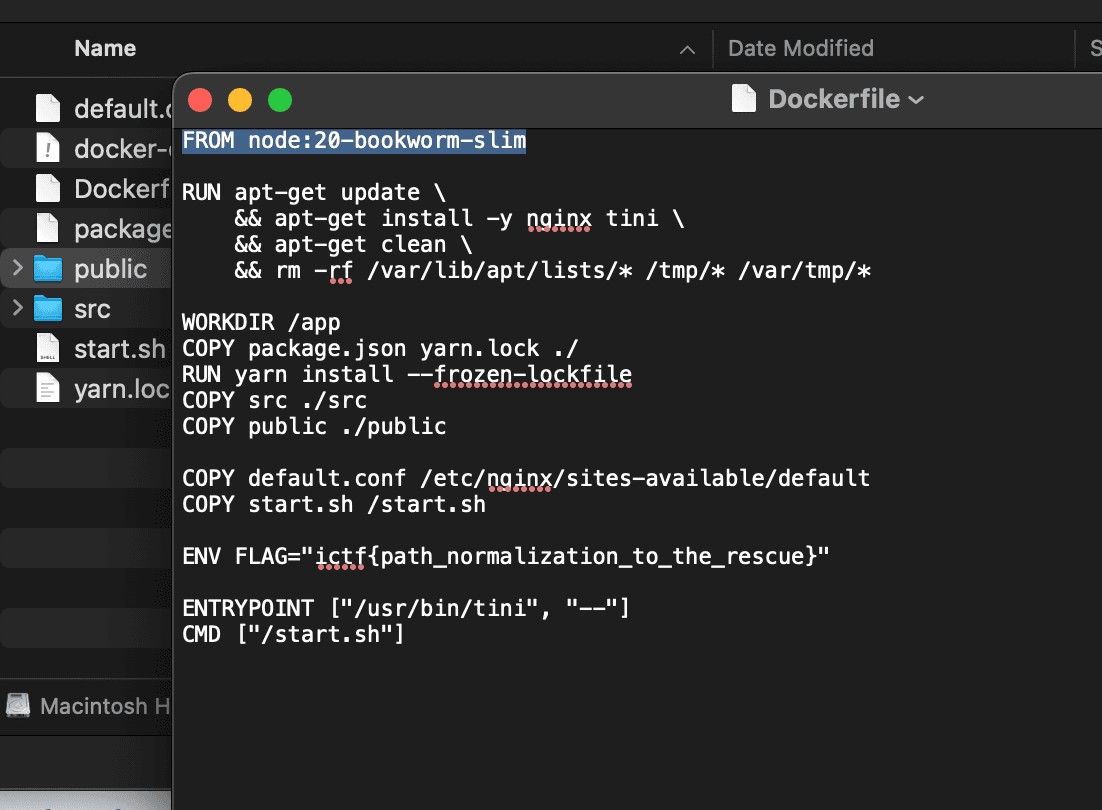
Task: Sort files by Date Modified column header
Action: pos(800,48)
